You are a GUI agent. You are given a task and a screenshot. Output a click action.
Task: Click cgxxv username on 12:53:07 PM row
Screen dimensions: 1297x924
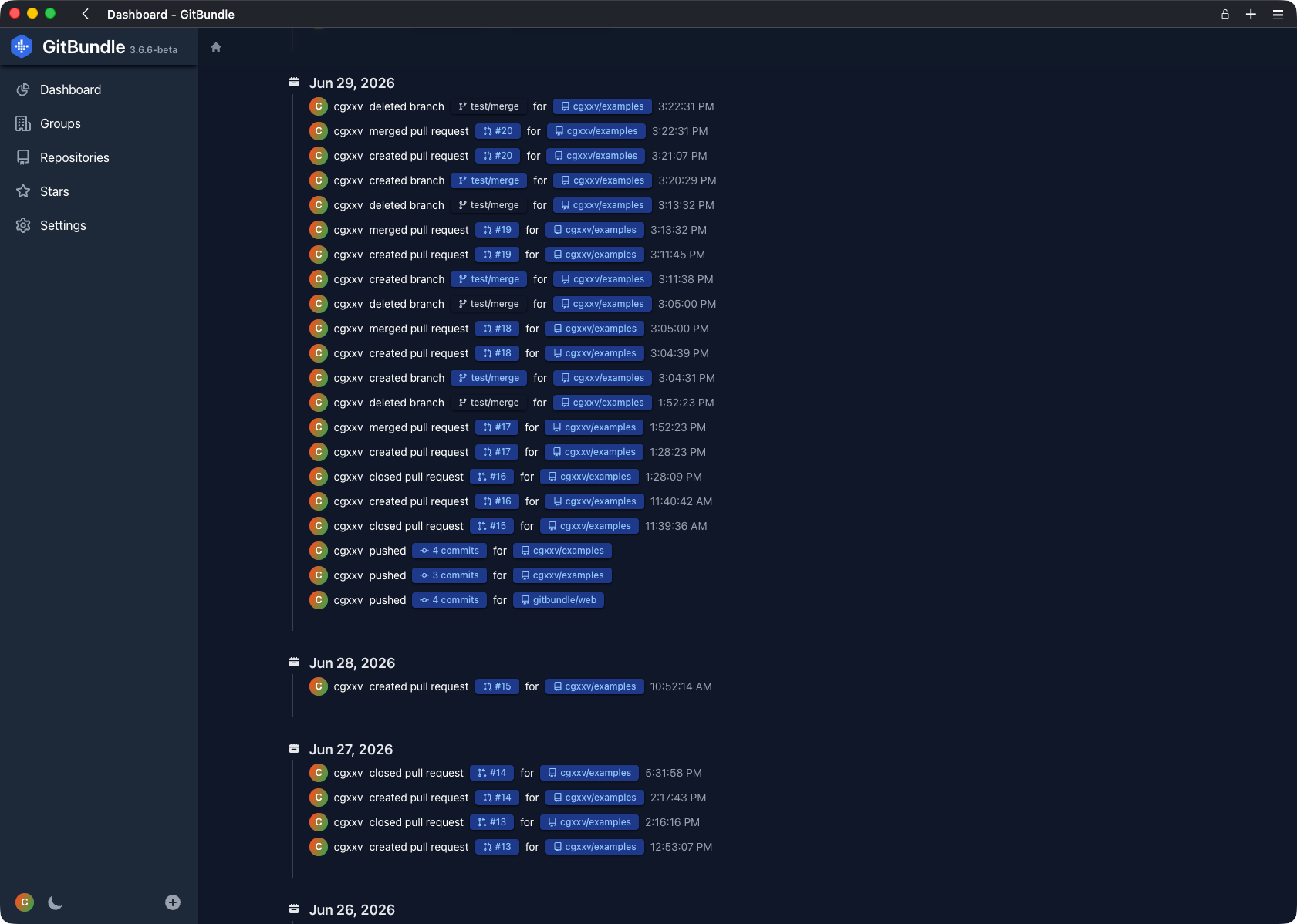tap(348, 847)
